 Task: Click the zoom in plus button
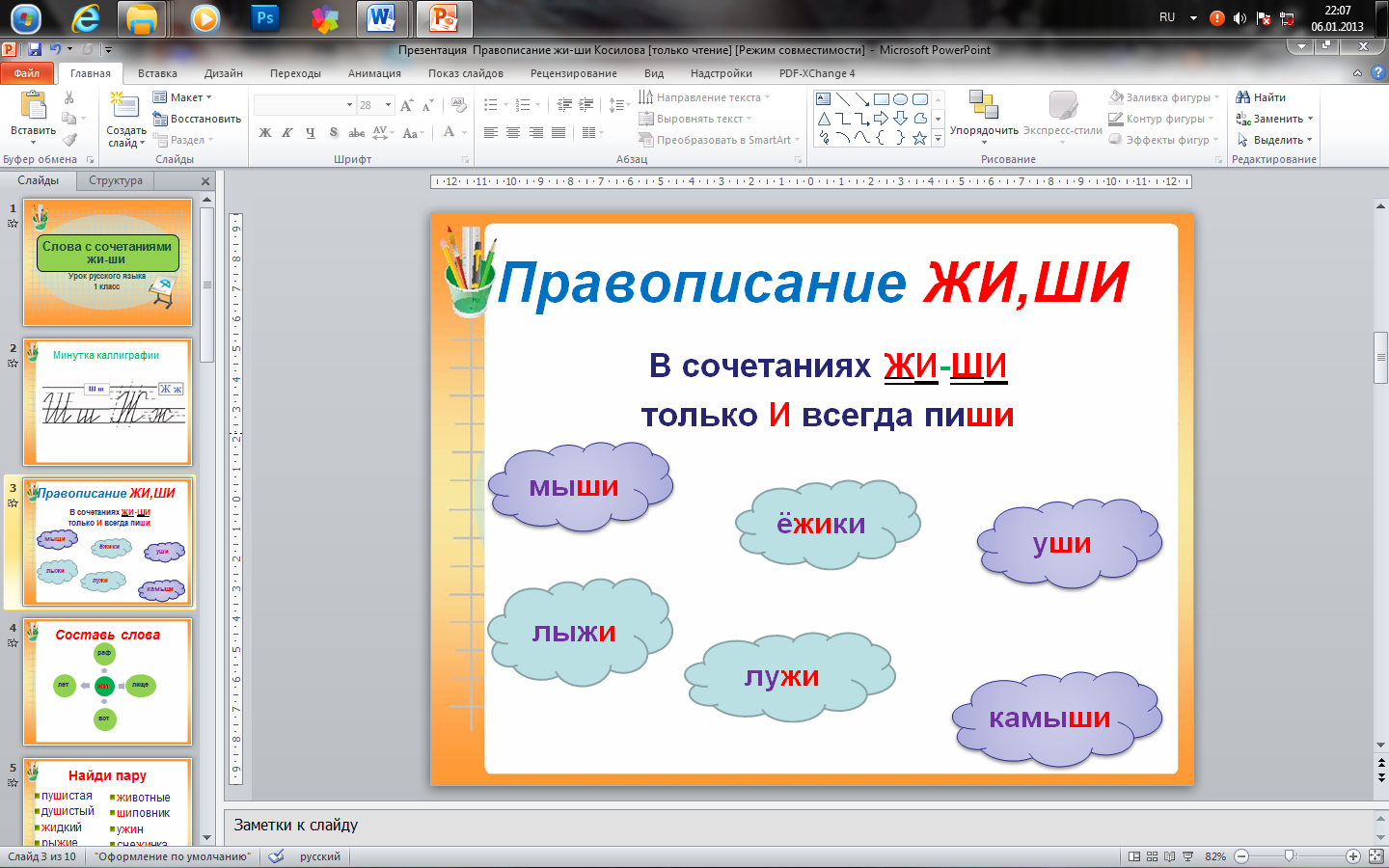[1353, 856]
